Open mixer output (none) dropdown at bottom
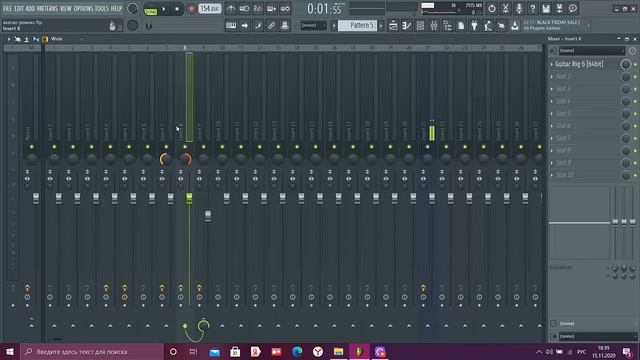Viewport: 640px width, 360px height. tap(598, 336)
